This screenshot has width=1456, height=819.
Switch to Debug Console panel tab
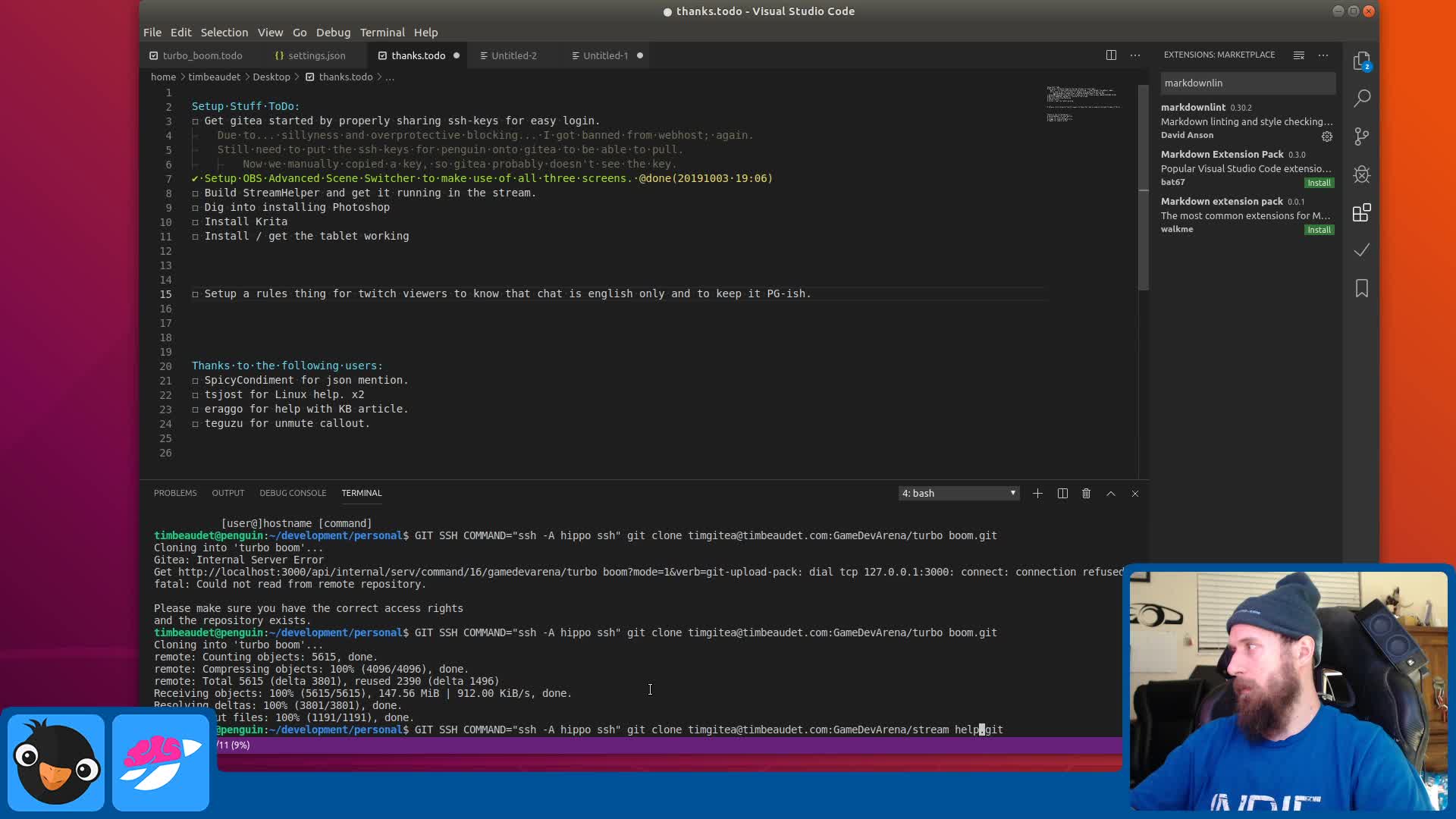click(293, 493)
